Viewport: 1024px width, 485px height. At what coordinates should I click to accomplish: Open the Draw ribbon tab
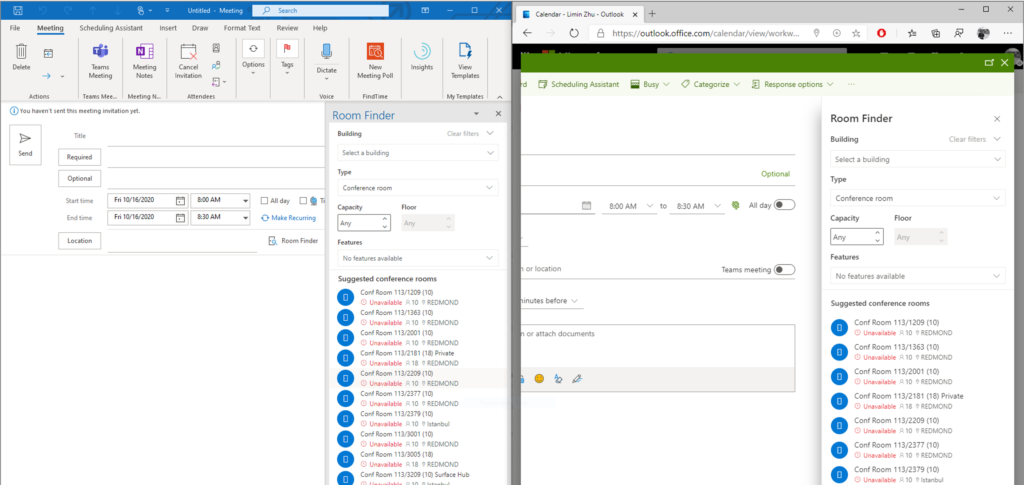pos(200,28)
